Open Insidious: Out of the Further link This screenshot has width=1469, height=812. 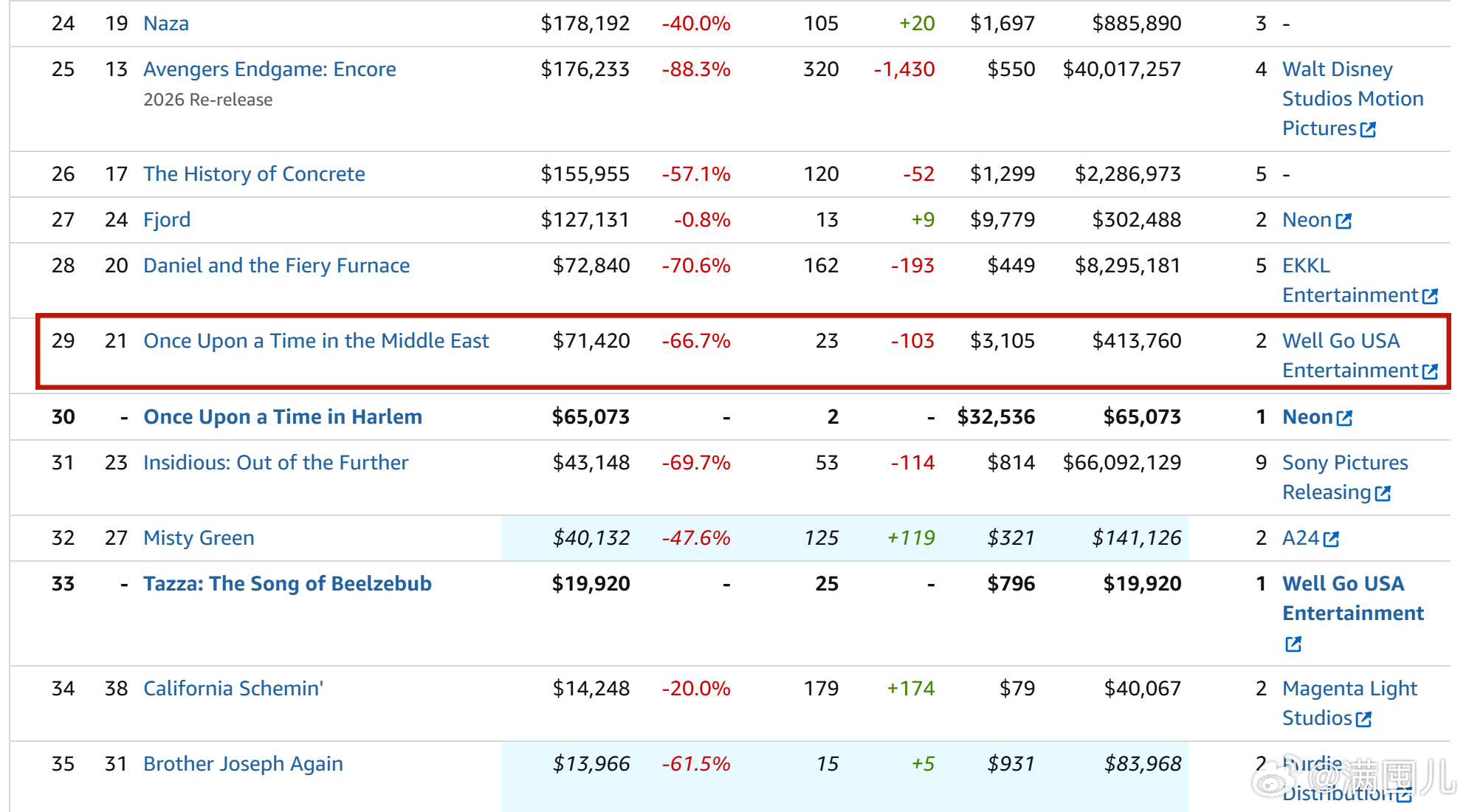(275, 463)
